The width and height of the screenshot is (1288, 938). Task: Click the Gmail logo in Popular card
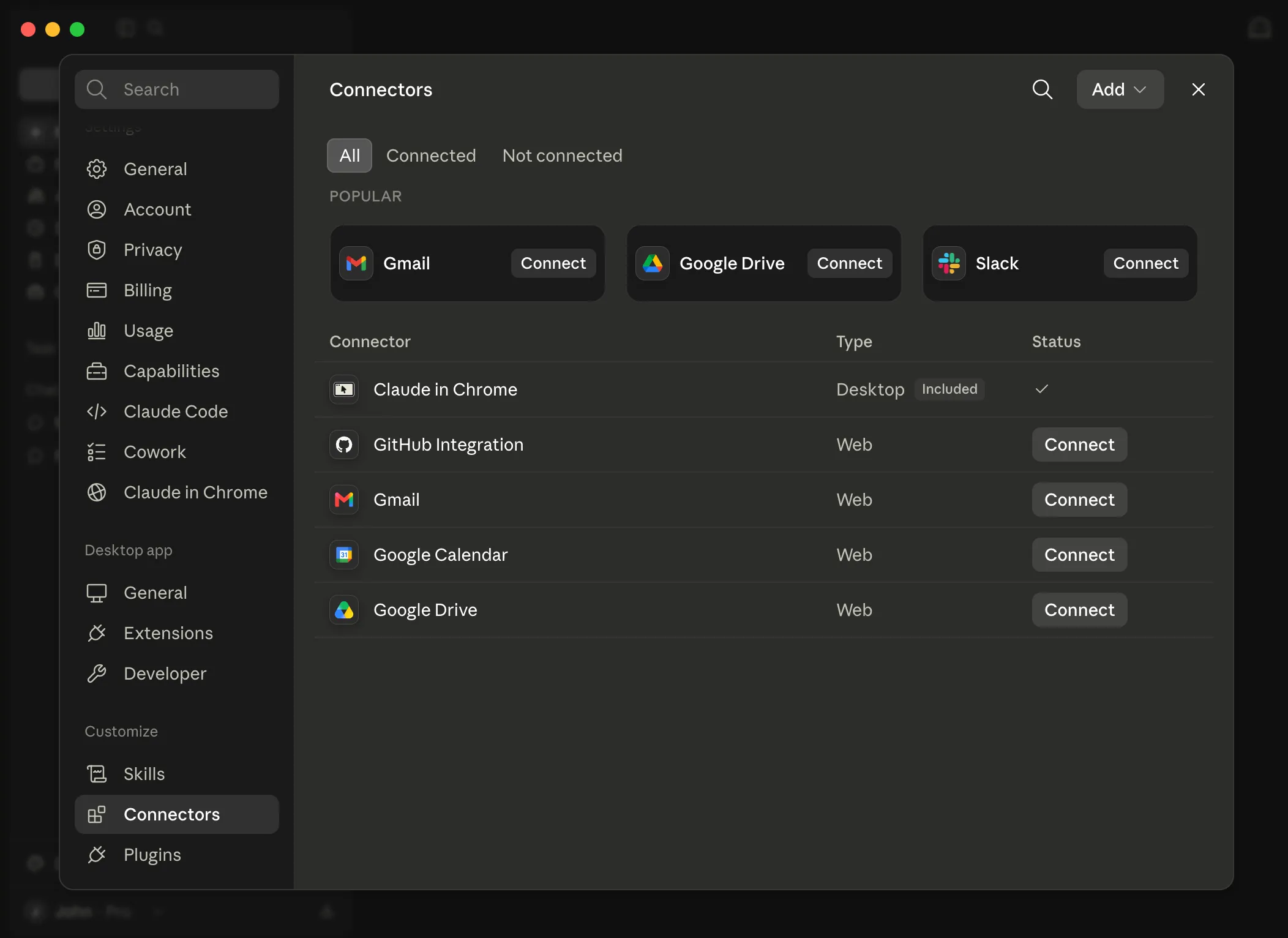pyautogui.click(x=356, y=263)
